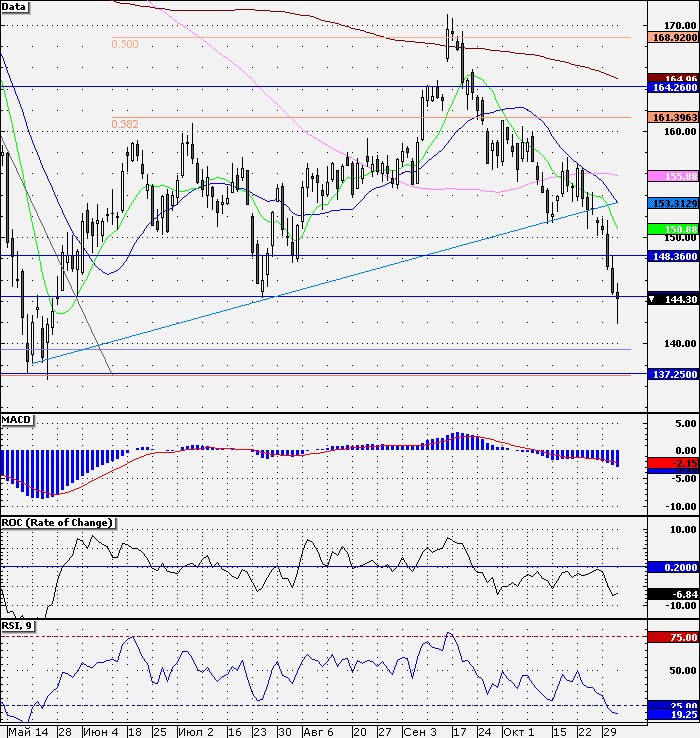This screenshot has height=738, width=700.
Task: Click the -10.00 label in MACD panel
Action: pos(680,507)
